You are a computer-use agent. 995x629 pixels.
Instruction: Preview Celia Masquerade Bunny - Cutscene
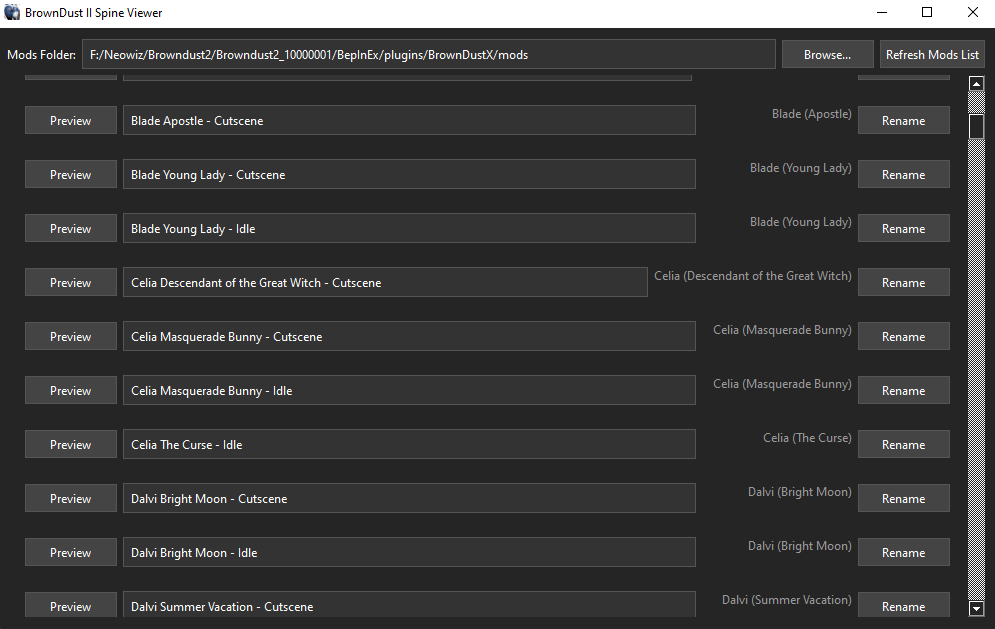coord(70,336)
